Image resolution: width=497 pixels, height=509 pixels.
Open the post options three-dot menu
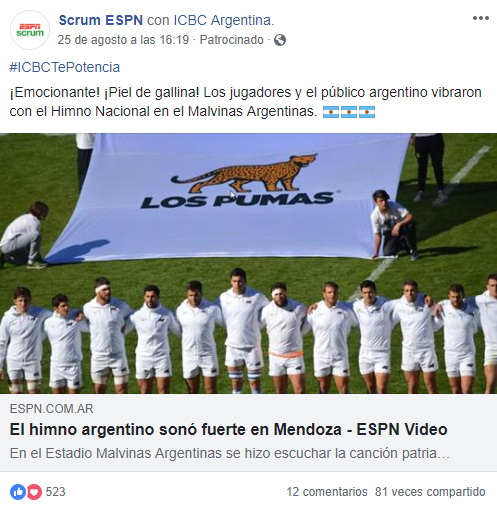click(x=480, y=18)
